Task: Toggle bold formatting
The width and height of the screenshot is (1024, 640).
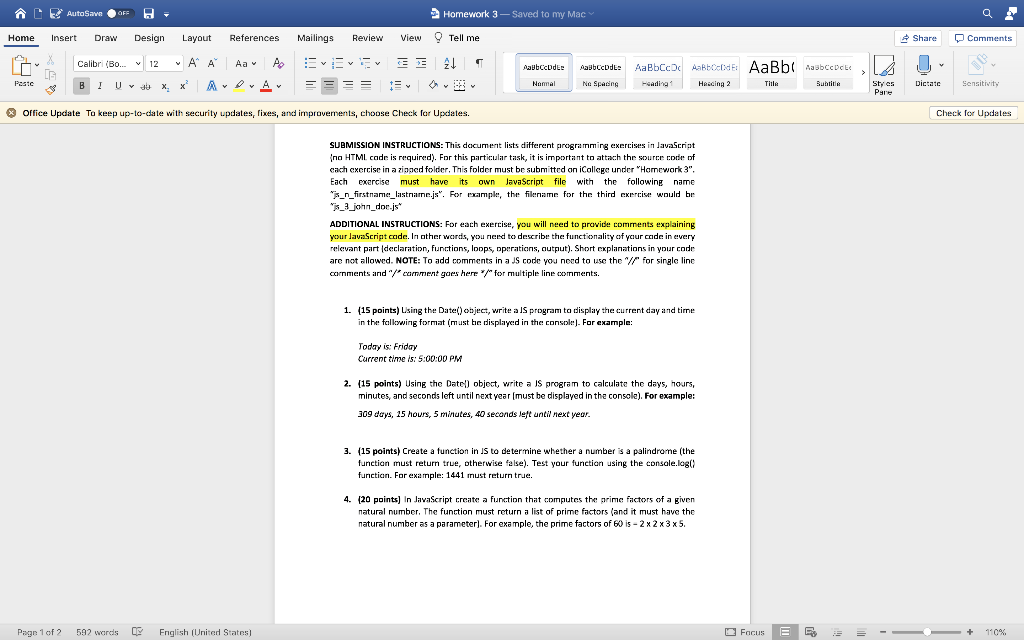Action: pyautogui.click(x=81, y=86)
